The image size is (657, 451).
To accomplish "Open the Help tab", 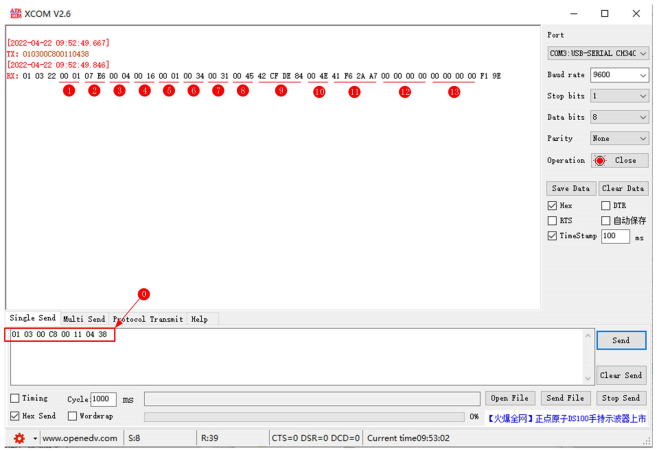I will click(x=199, y=319).
